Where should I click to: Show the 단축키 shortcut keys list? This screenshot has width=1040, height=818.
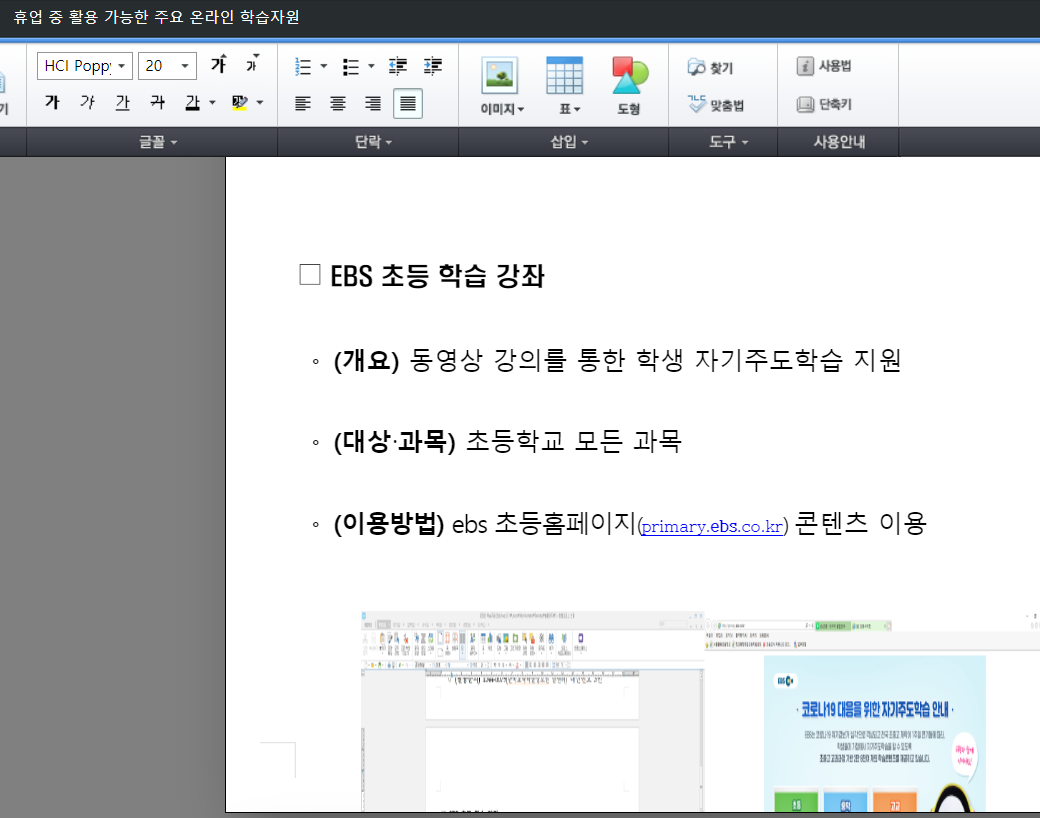824,104
